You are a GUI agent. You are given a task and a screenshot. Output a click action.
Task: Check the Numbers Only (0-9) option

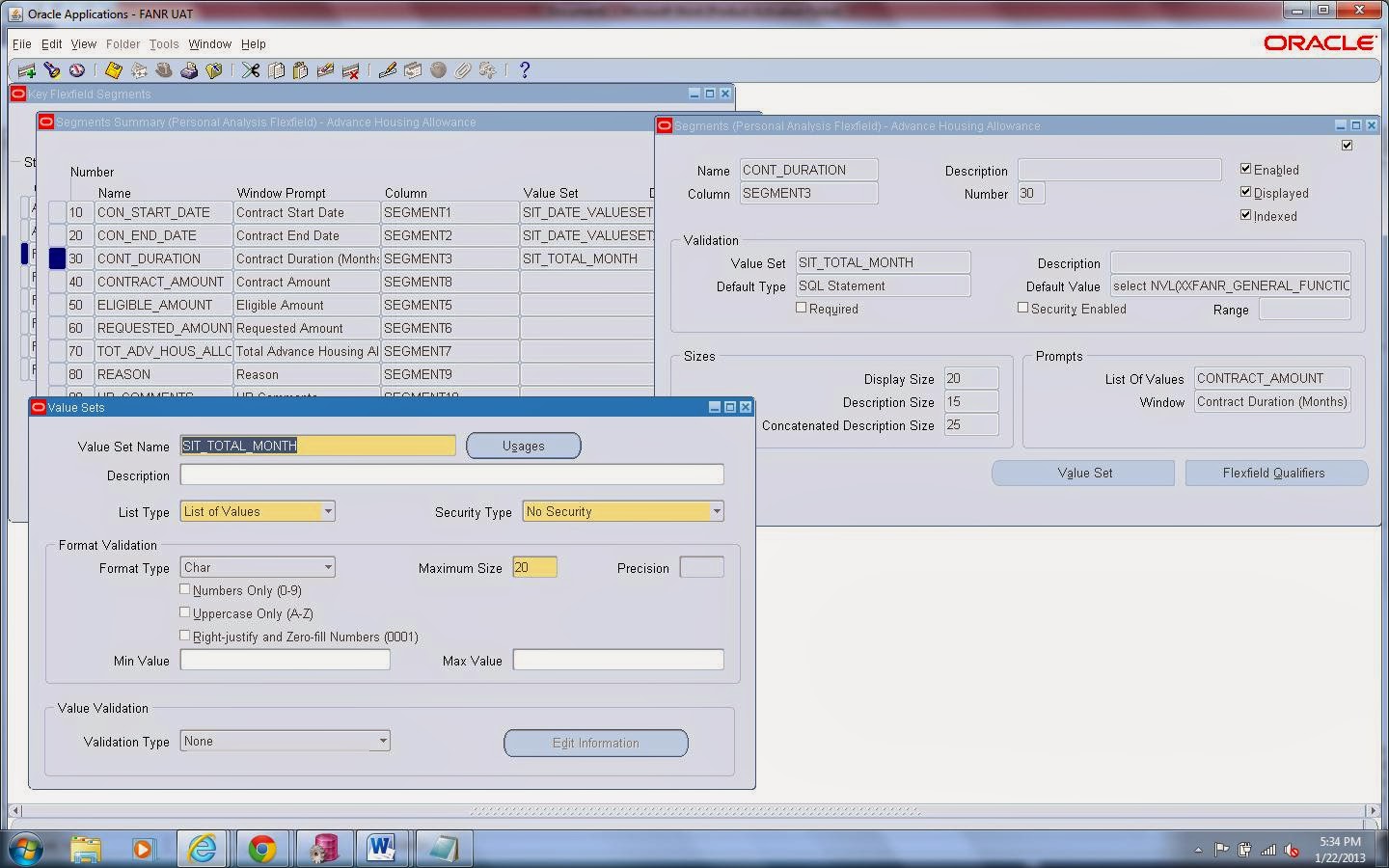point(185,588)
